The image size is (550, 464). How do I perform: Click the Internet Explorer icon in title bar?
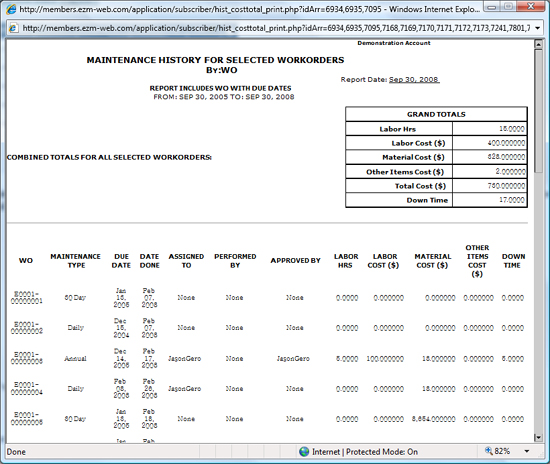coord(11,9)
